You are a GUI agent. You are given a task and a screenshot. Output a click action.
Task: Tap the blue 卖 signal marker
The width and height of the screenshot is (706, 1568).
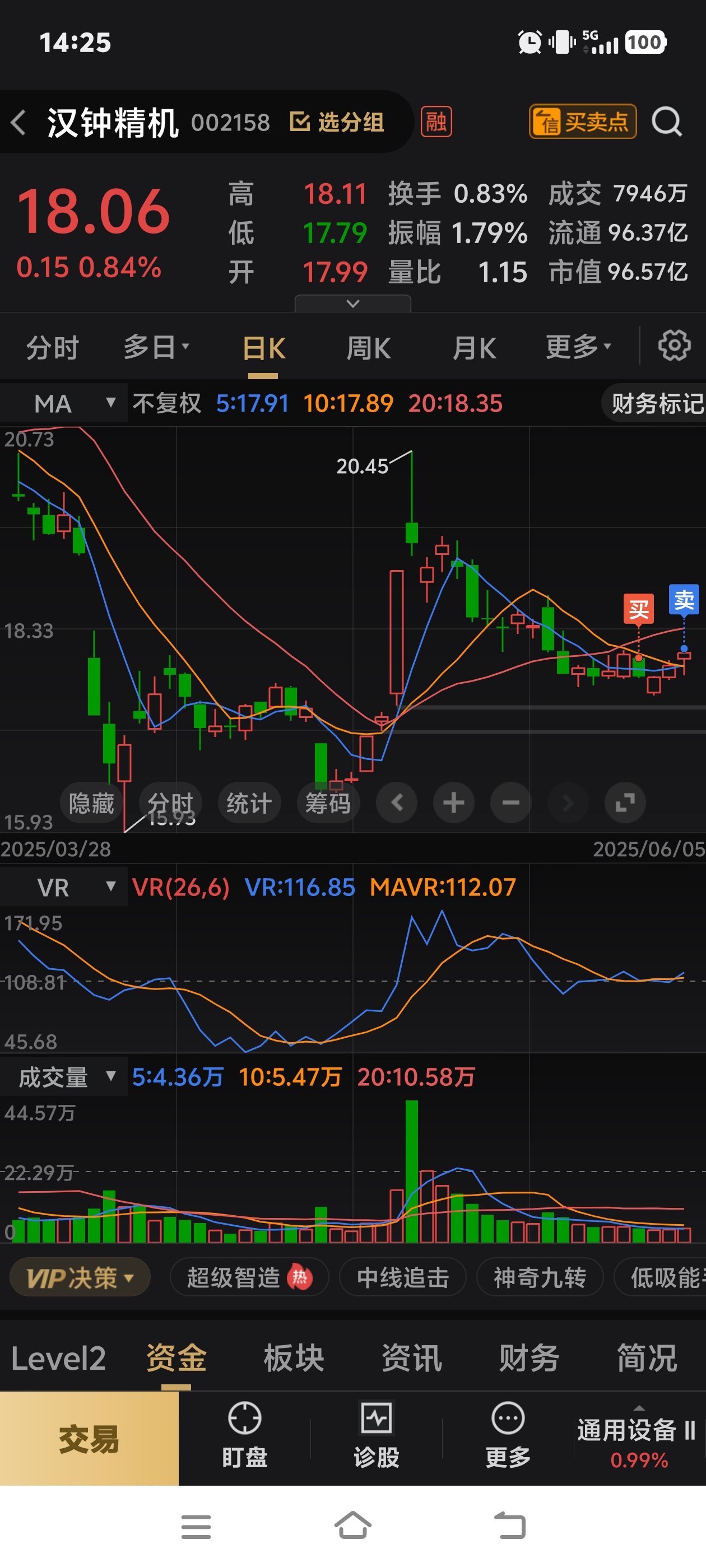click(684, 600)
